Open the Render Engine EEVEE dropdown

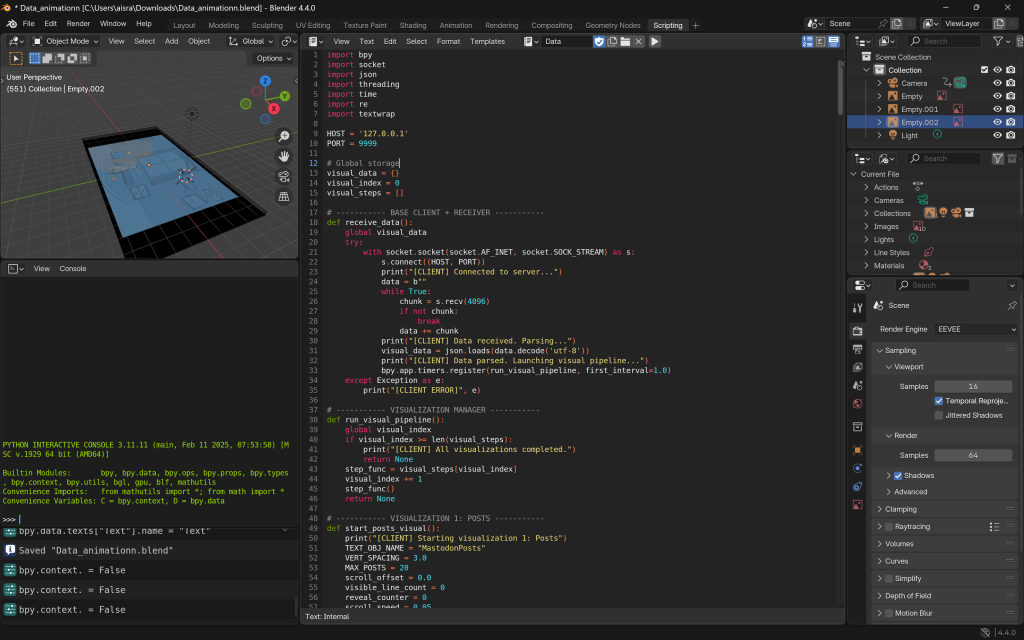[x=976, y=329]
